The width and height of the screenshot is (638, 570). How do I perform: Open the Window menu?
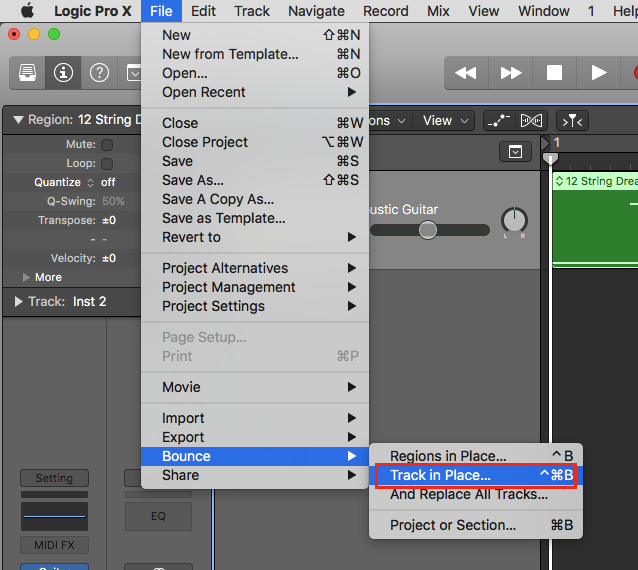[544, 11]
